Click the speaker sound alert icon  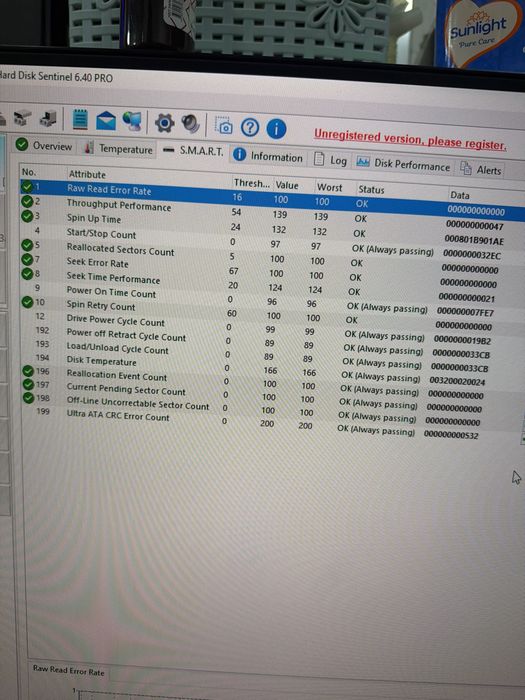[x=190, y=124]
